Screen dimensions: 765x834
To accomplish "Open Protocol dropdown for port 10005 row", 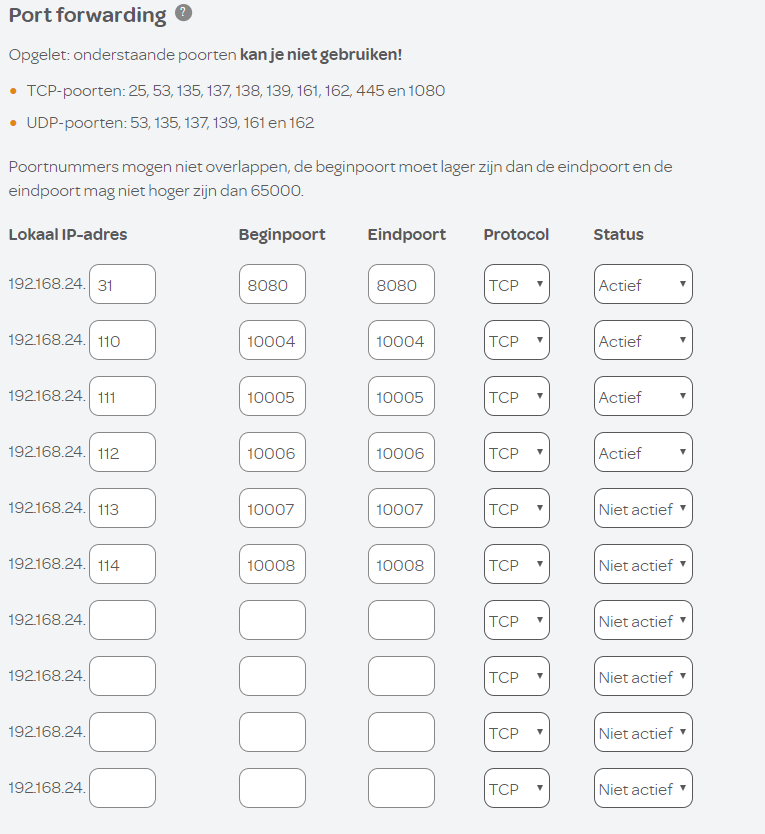I will (x=516, y=397).
